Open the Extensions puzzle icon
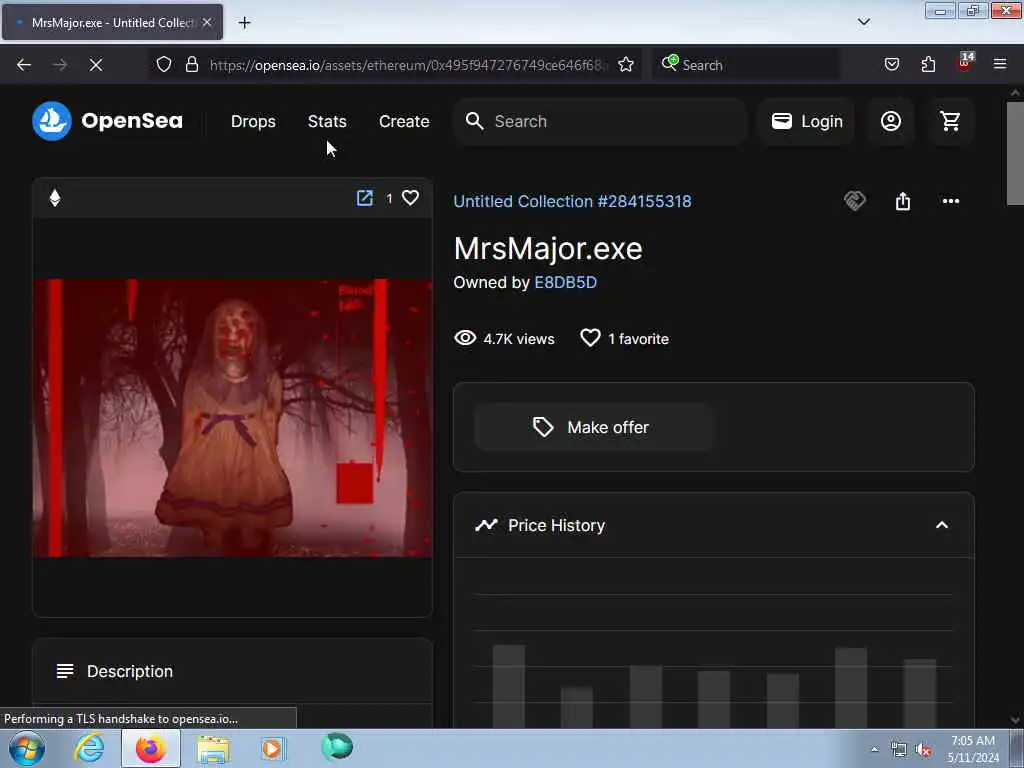1024x768 pixels. coord(928,65)
